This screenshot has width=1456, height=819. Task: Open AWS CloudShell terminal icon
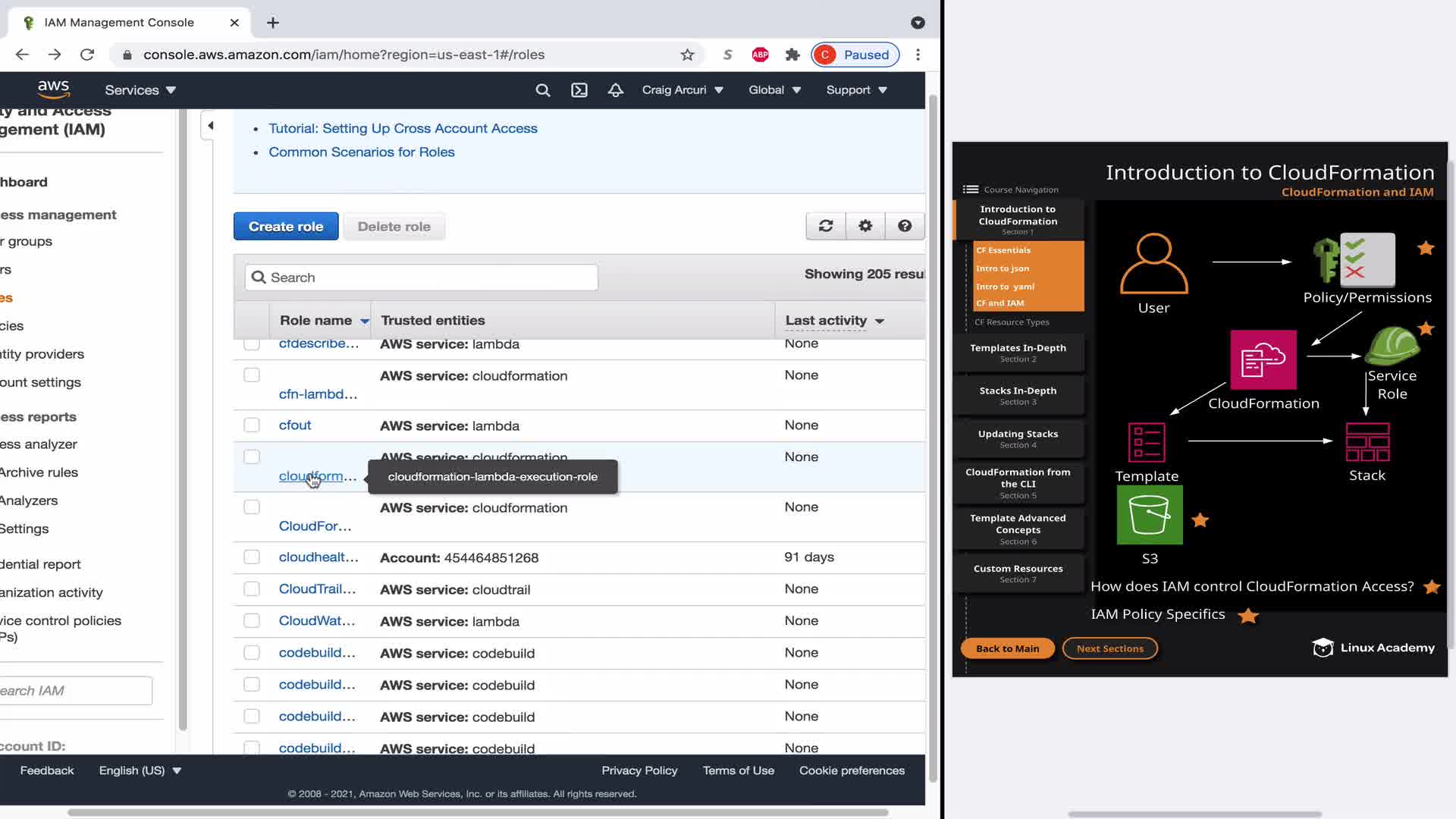pos(579,90)
